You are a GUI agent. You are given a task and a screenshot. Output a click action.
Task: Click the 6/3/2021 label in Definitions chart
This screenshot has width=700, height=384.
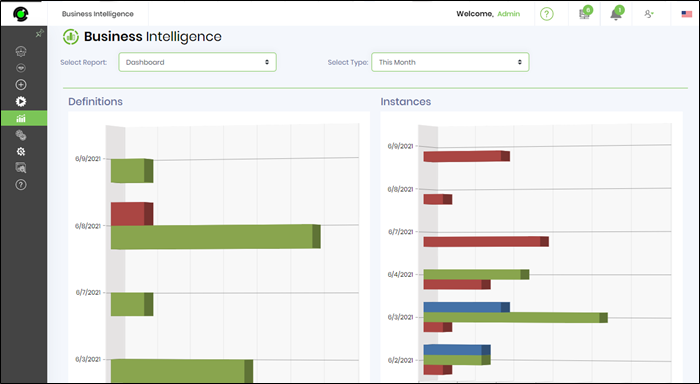click(88, 359)
